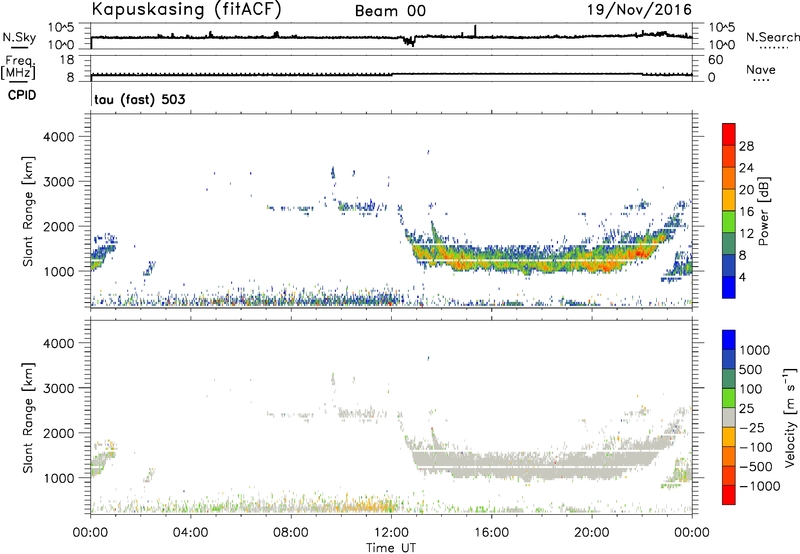Click the noise spike near 15:20 UT
800x554 pixels.
[475, 30]
